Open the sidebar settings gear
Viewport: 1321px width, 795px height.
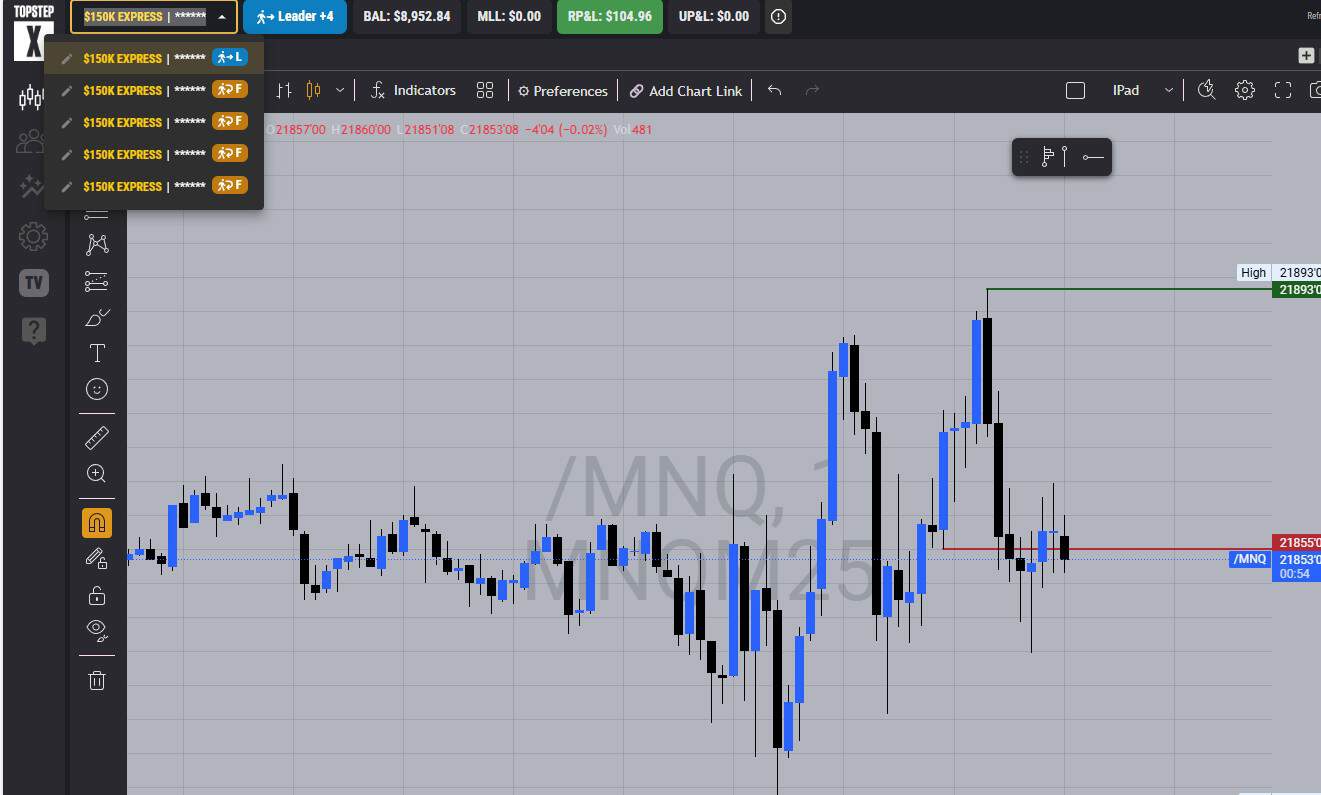pyautogui.click(x=33, y=237)
